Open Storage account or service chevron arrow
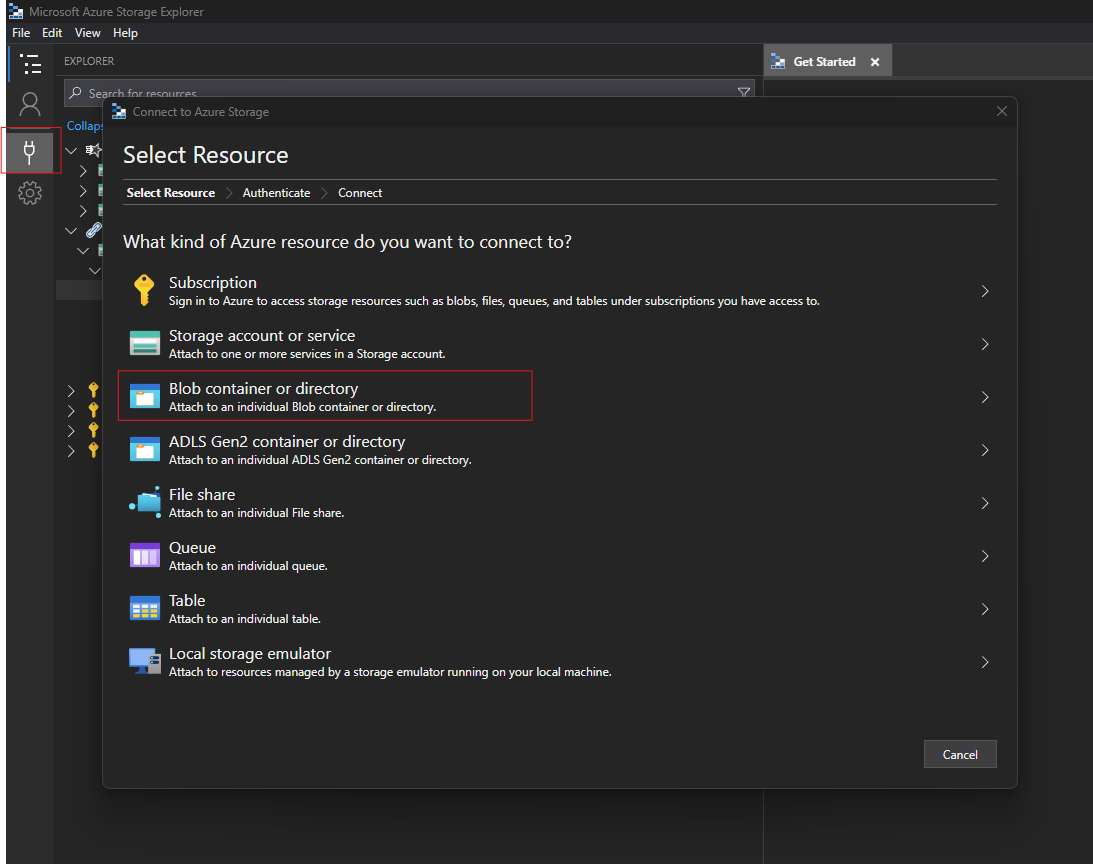This screenshot has height=864, width=1093. tap(985, 344)
